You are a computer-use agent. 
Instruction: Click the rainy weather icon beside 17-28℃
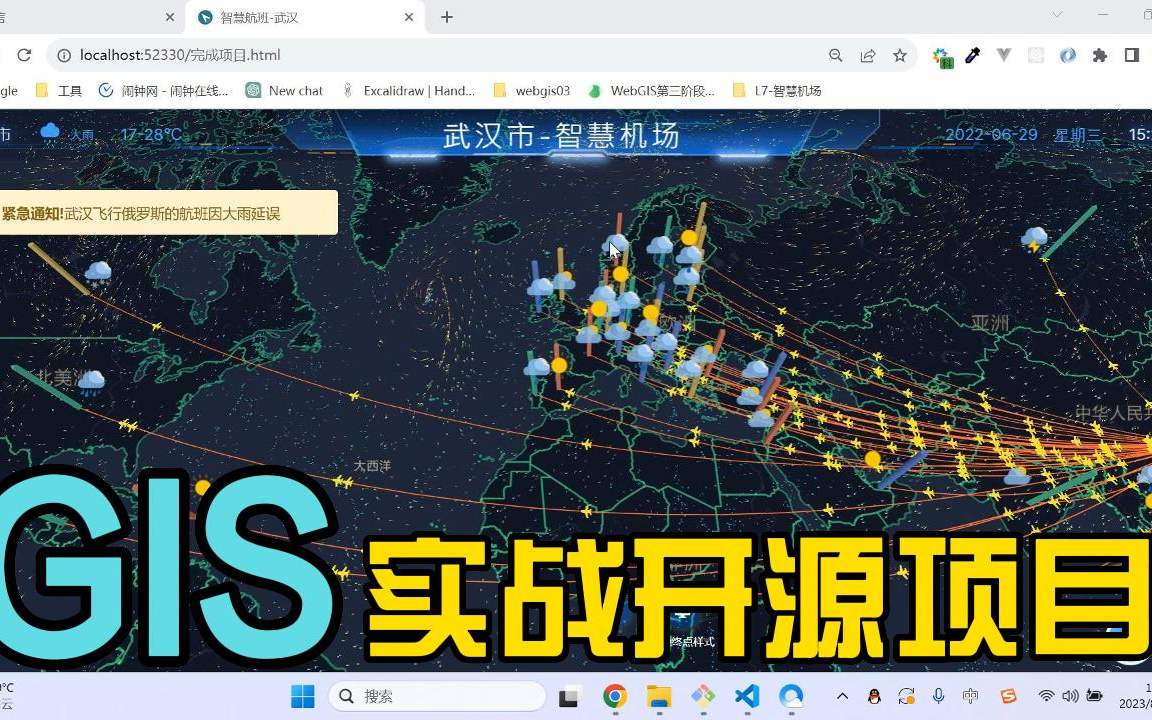point(50,131)
